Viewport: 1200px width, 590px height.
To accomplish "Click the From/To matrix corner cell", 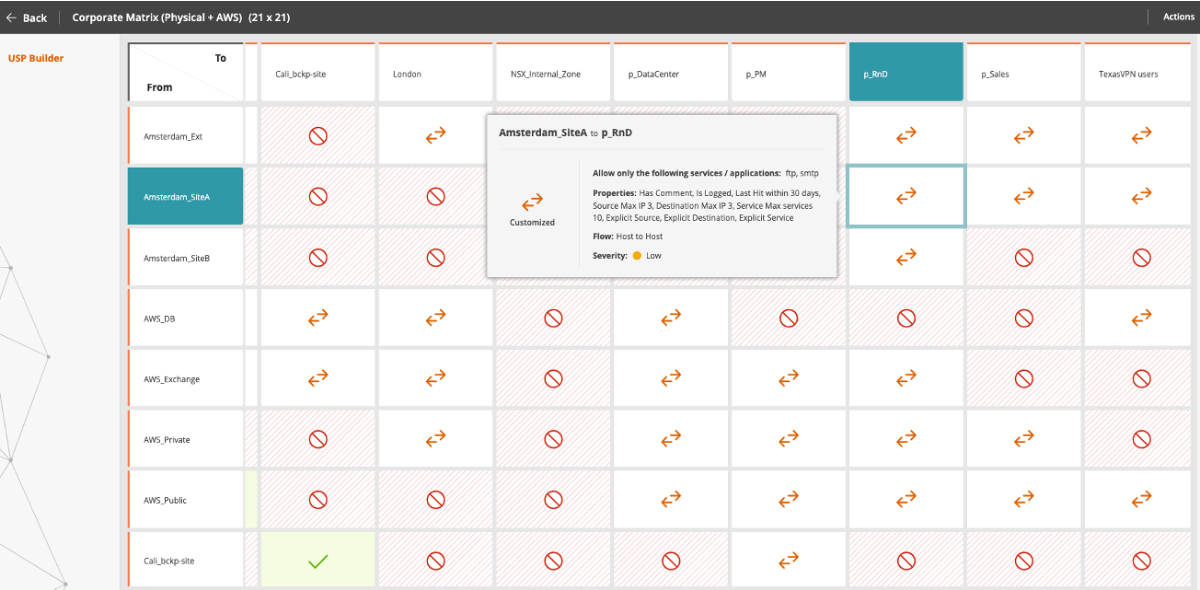I will pyautogui.click(x=186, y=72).
